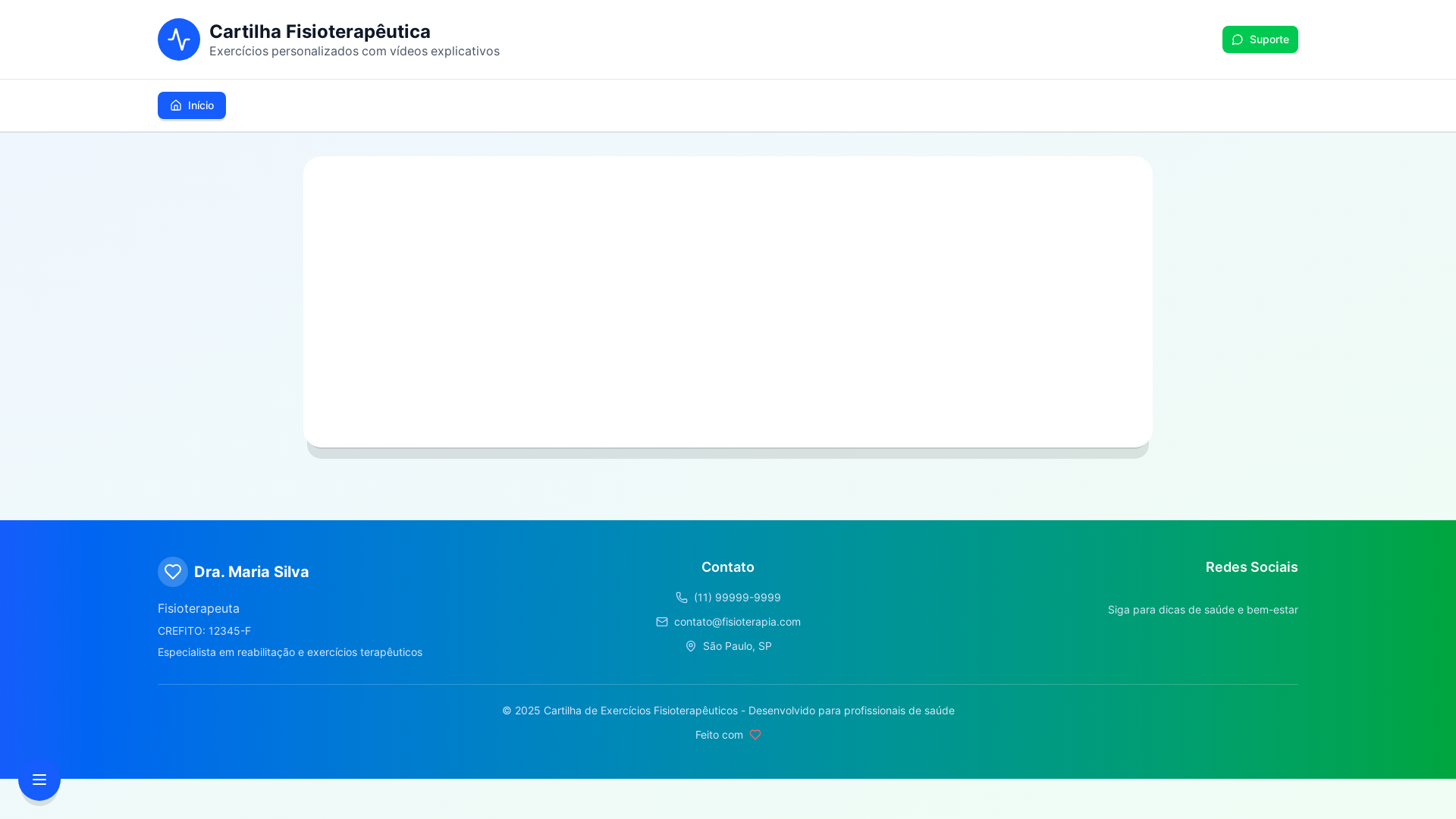This screenshot has height=819, width=1456.
Task: Click the red heart after Feito com
Action: point(755,735)
